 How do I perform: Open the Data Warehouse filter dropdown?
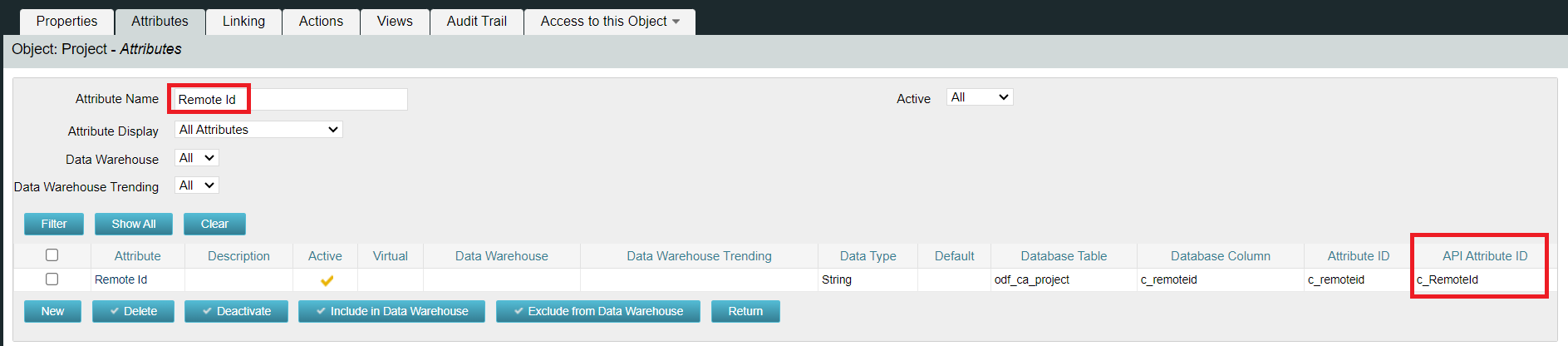point(197,158)
